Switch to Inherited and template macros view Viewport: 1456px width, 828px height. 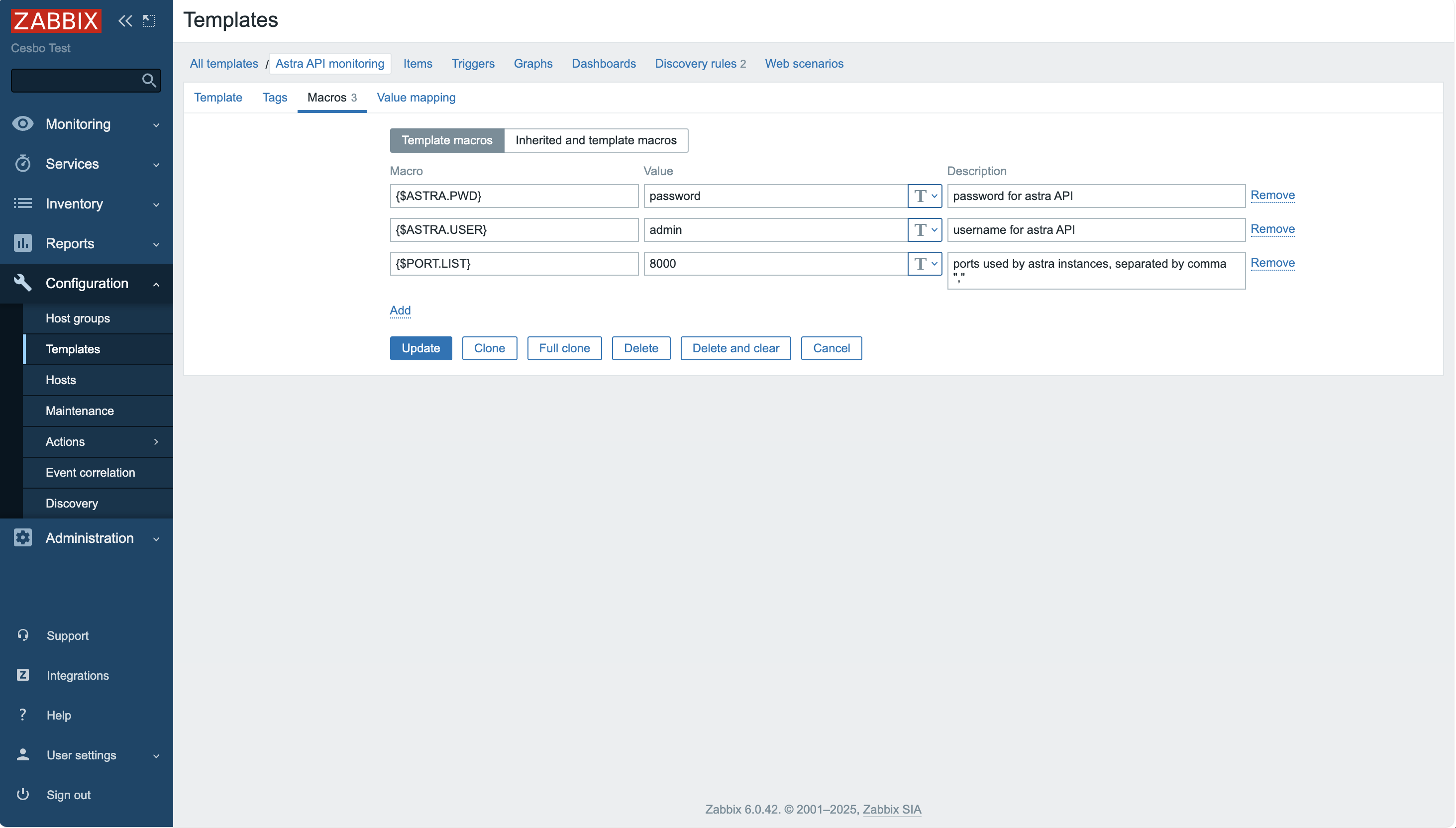point(596,140)
